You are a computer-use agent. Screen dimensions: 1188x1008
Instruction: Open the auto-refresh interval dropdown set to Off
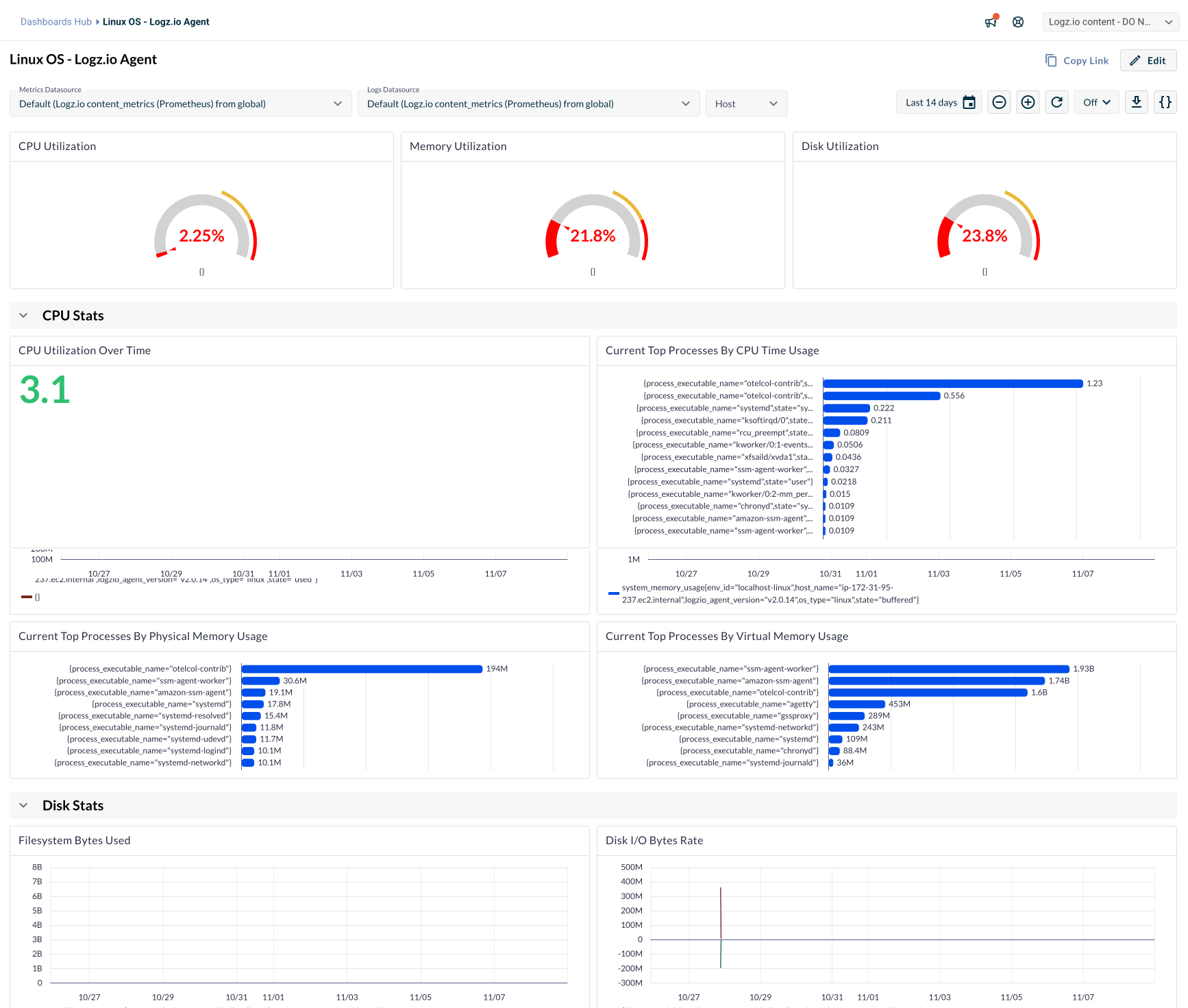click(1096, 102)
